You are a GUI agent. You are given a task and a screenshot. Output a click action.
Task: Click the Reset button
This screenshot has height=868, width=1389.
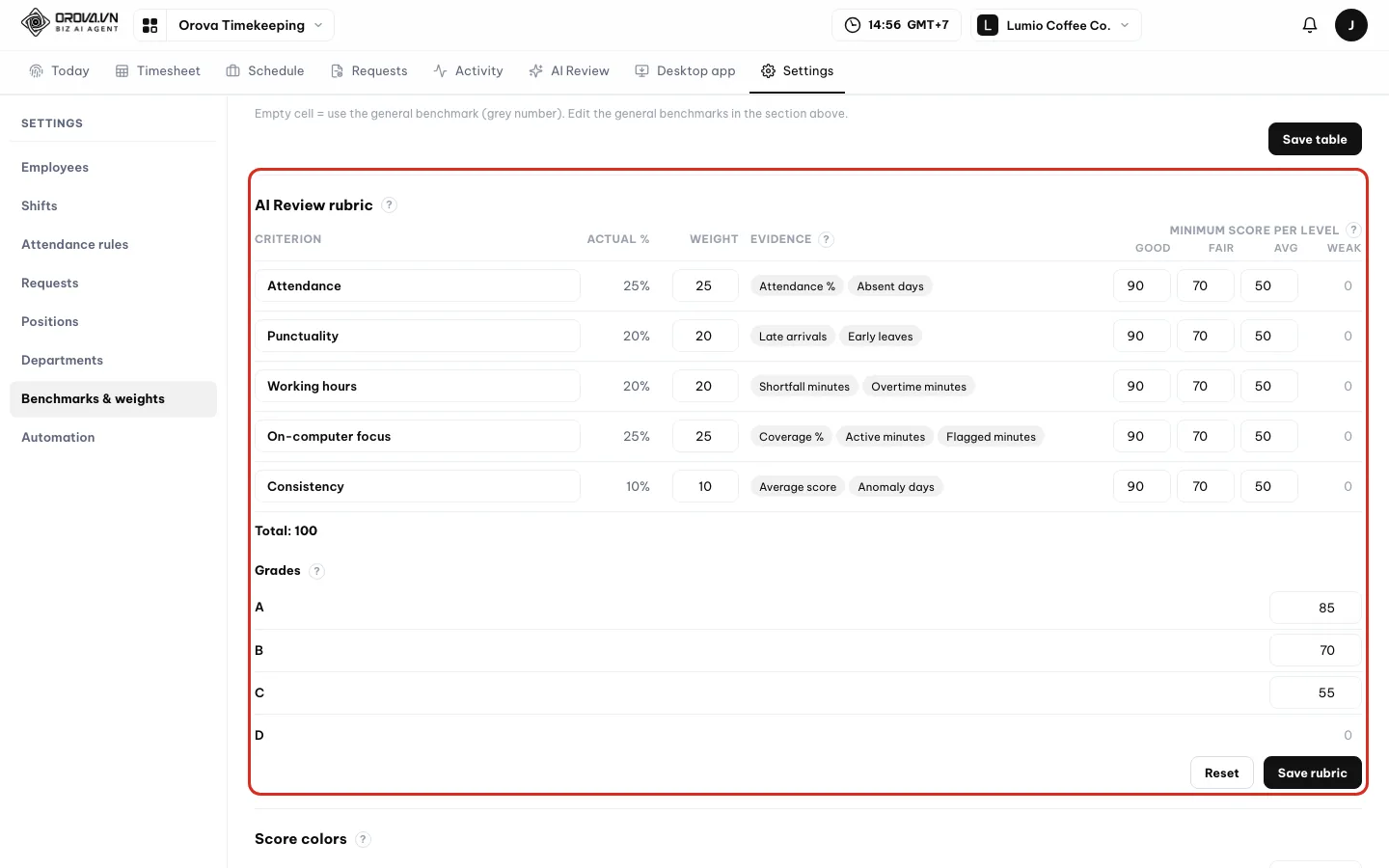[x=1221, y=773]
